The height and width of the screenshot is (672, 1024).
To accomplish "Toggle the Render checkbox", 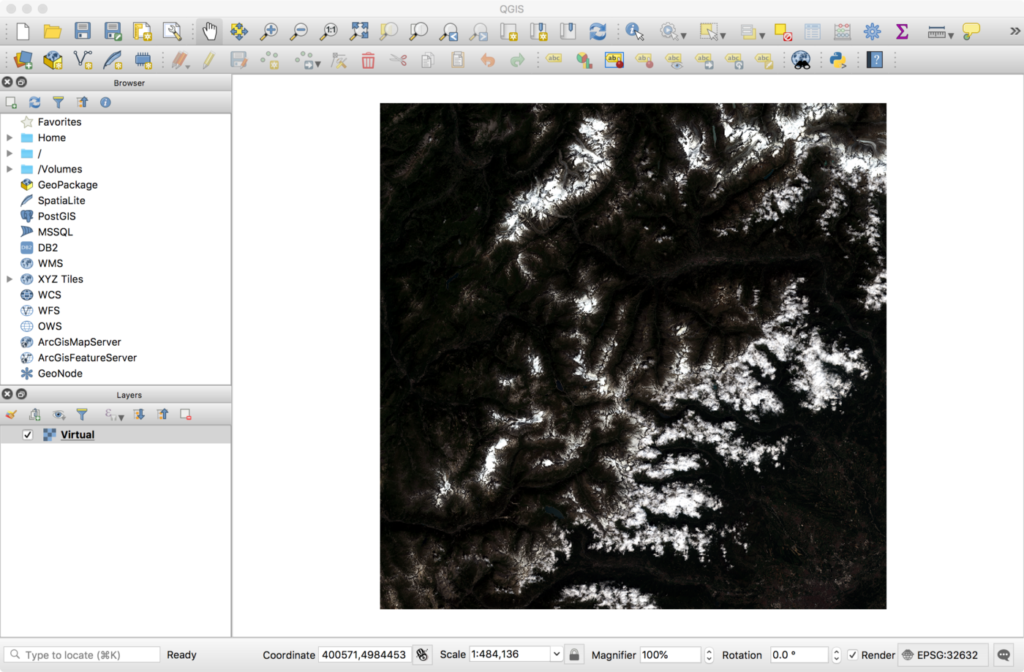I will [x=852, y=655].
